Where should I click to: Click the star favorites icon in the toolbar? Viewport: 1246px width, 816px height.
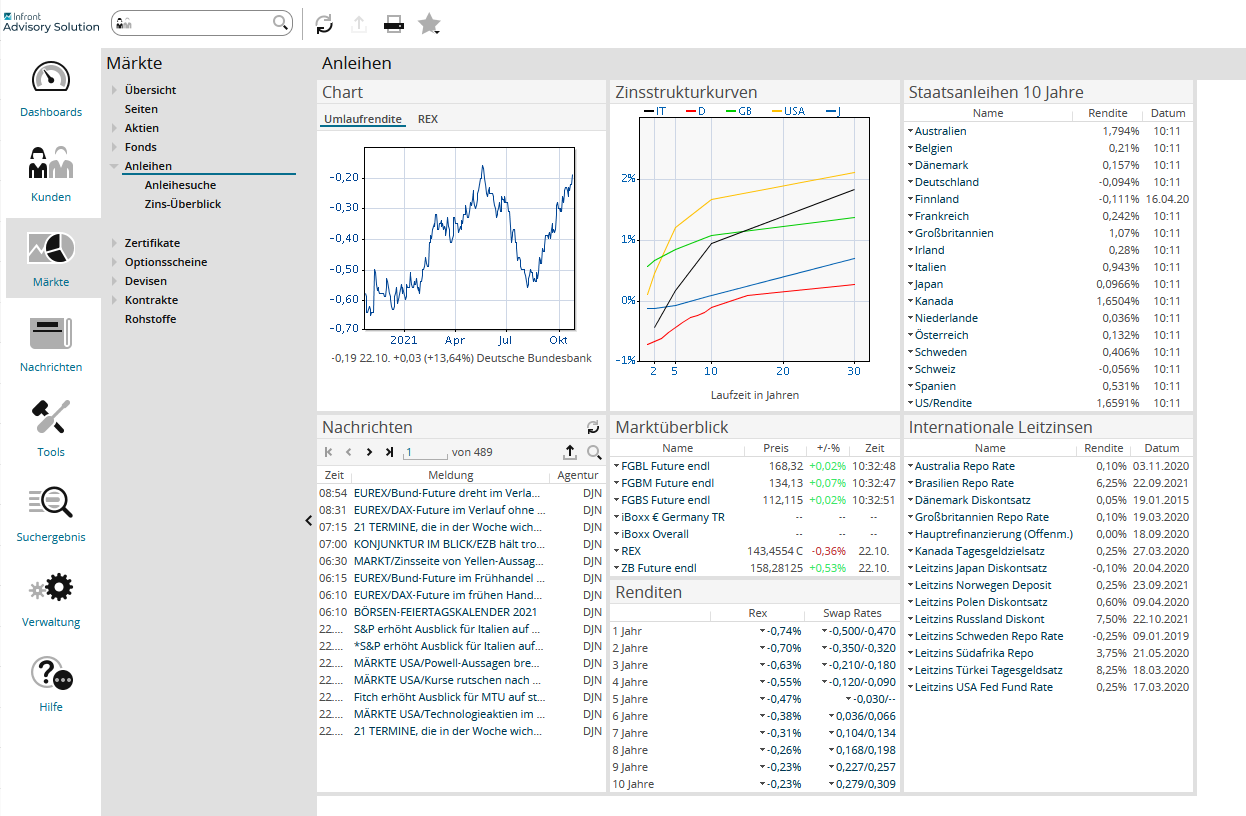[x=429, y=25]
